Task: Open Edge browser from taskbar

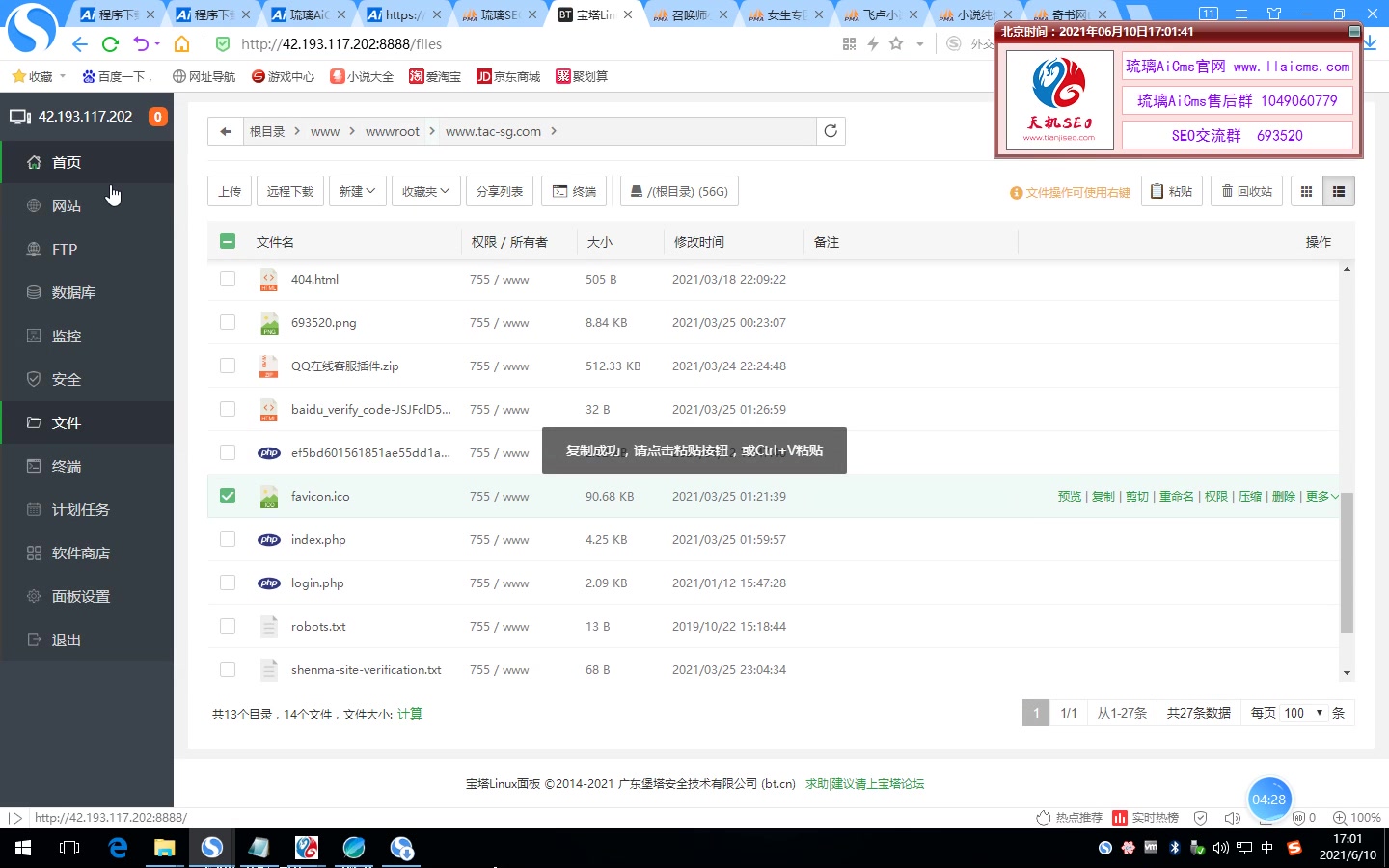Action: point(118,848)
